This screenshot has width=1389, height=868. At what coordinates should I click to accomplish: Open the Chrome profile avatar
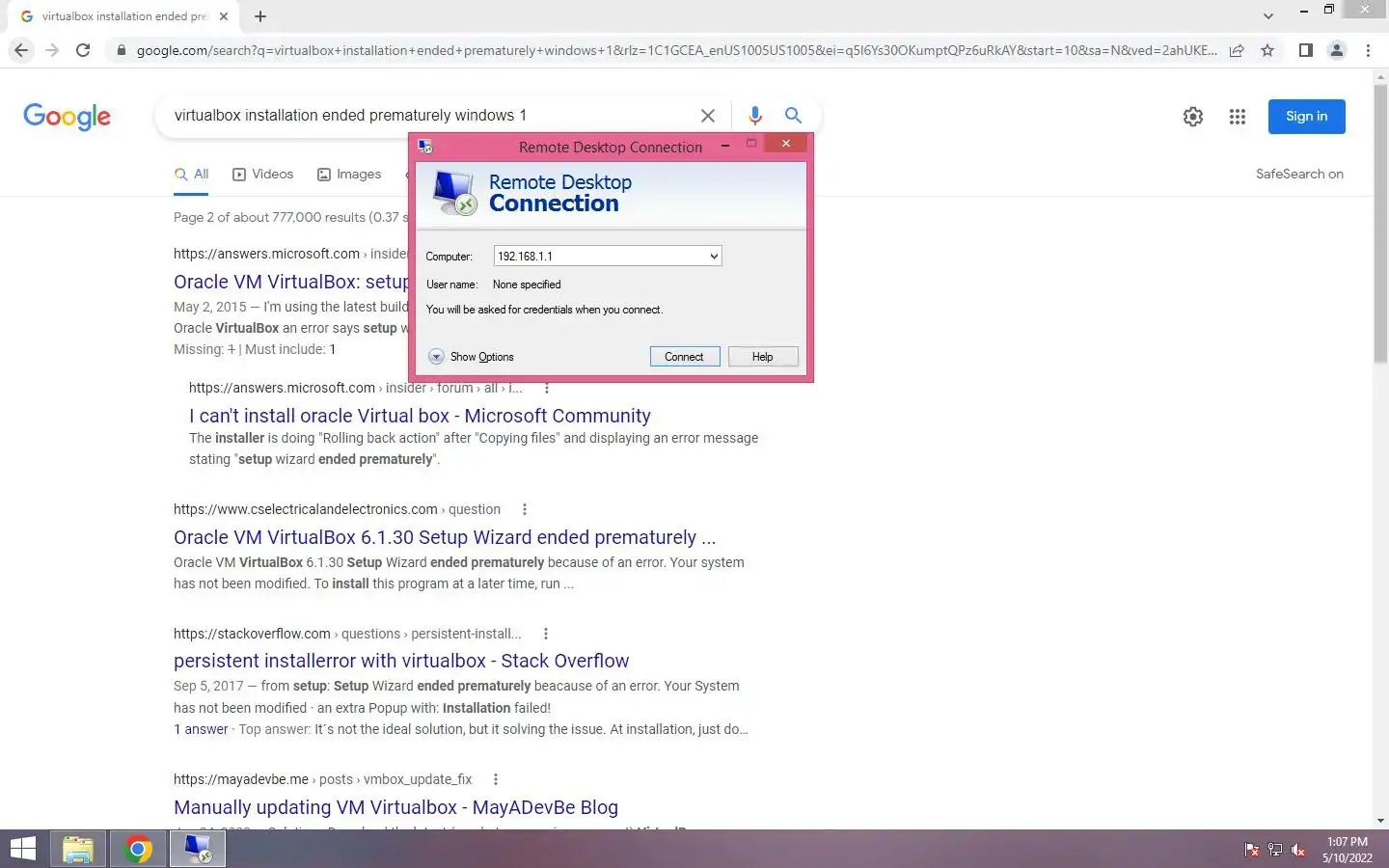1337,50
